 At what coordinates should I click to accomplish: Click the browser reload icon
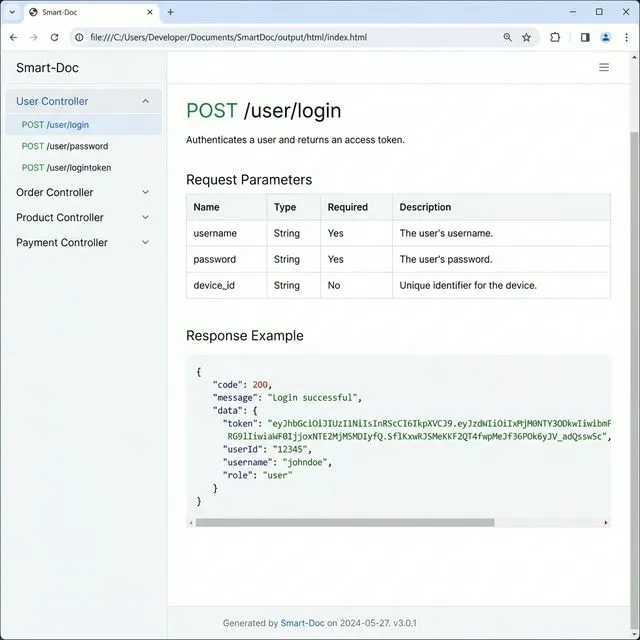[x=56, y=37]
